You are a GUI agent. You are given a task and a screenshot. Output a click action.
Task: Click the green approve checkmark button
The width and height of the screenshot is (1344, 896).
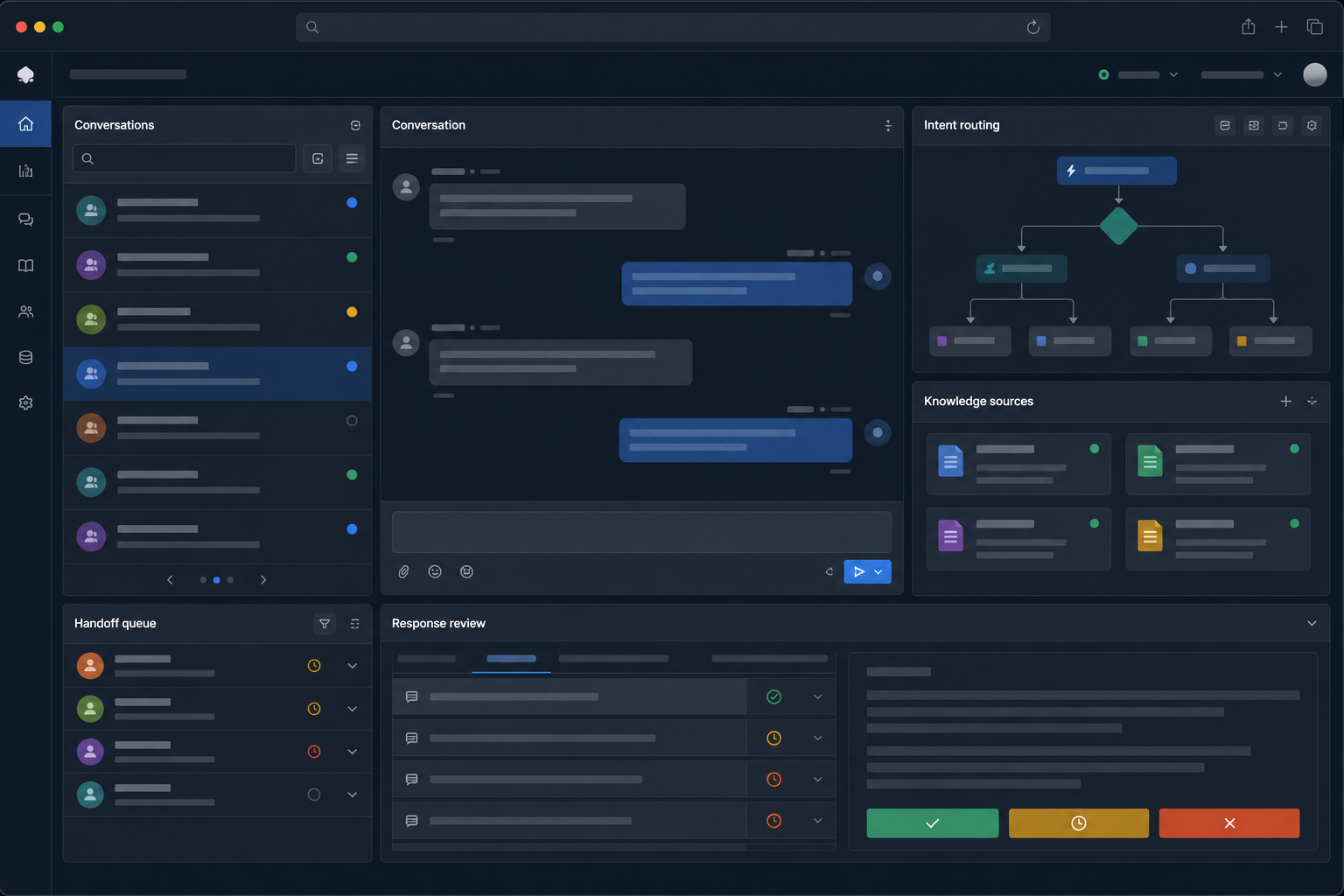[x=933, y=823]
